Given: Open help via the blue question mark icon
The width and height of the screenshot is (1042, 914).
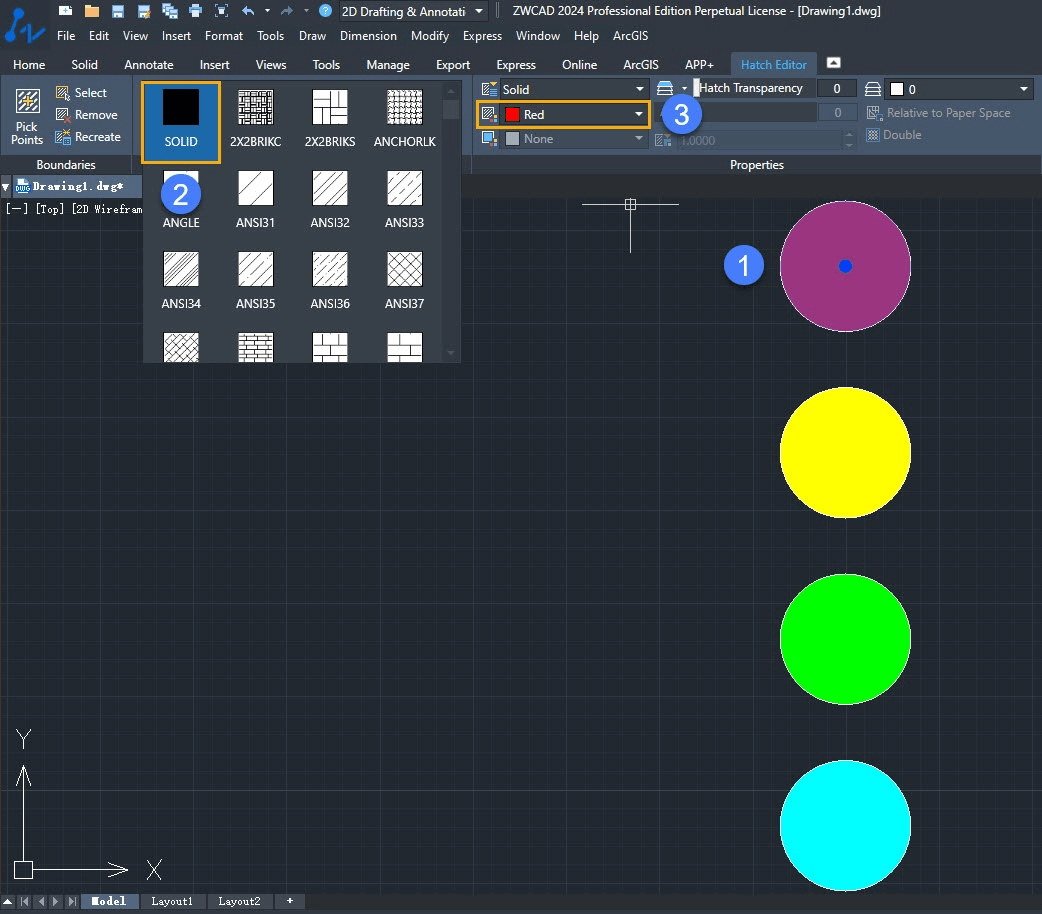Looking at the screenshot, I should (325, 11).
